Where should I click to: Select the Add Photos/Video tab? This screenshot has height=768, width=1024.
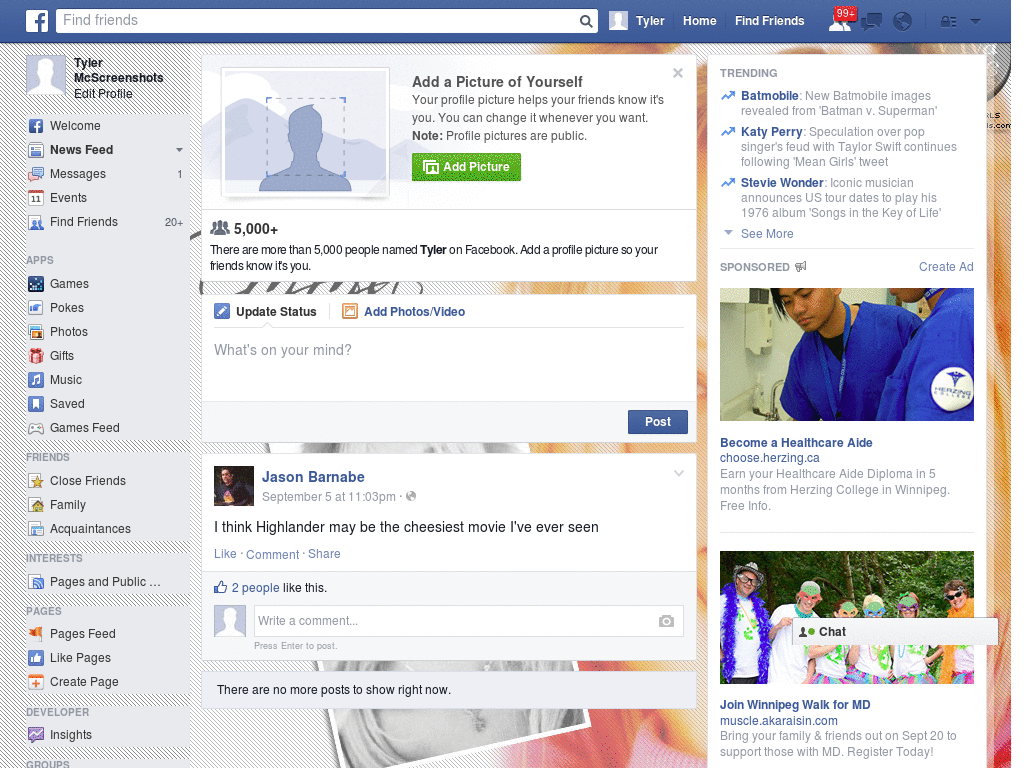pyautogui.click(x=404, y=312)
